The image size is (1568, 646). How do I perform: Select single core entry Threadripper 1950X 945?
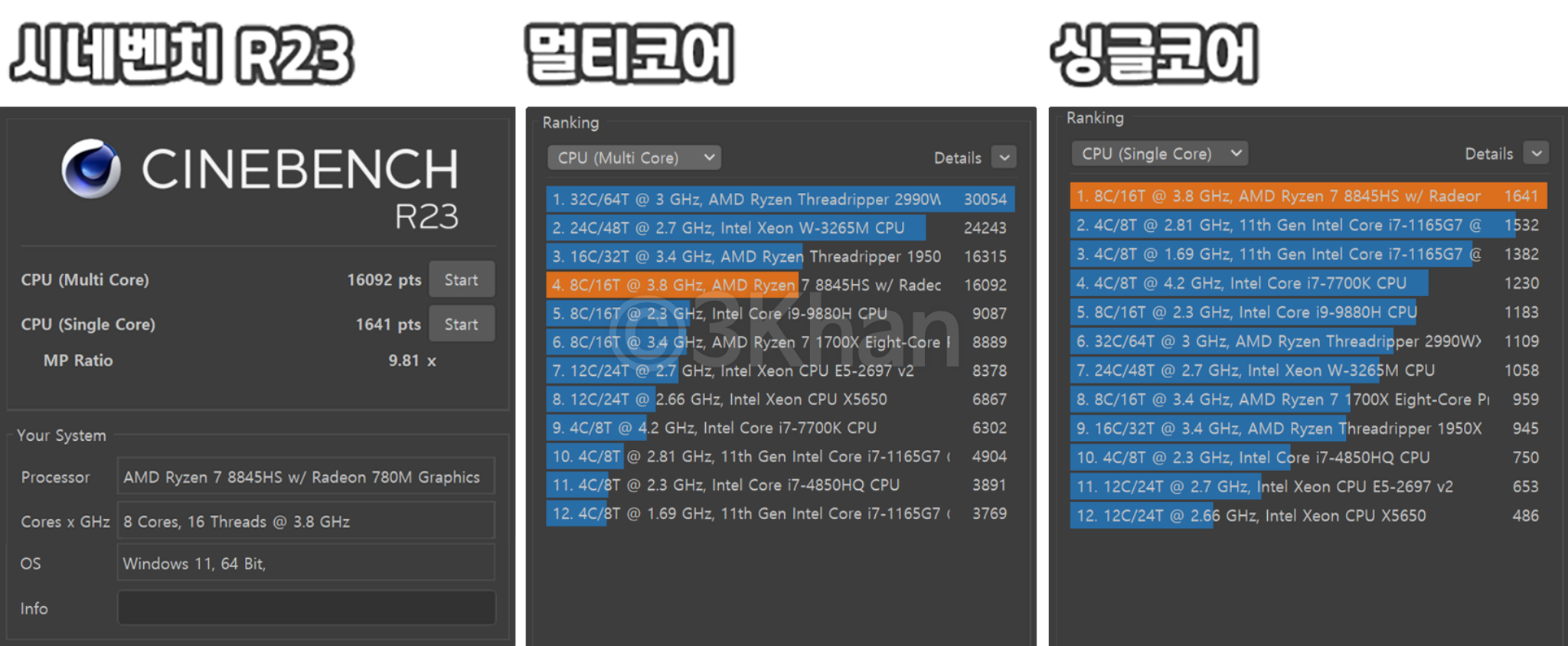click(1308, 429)
